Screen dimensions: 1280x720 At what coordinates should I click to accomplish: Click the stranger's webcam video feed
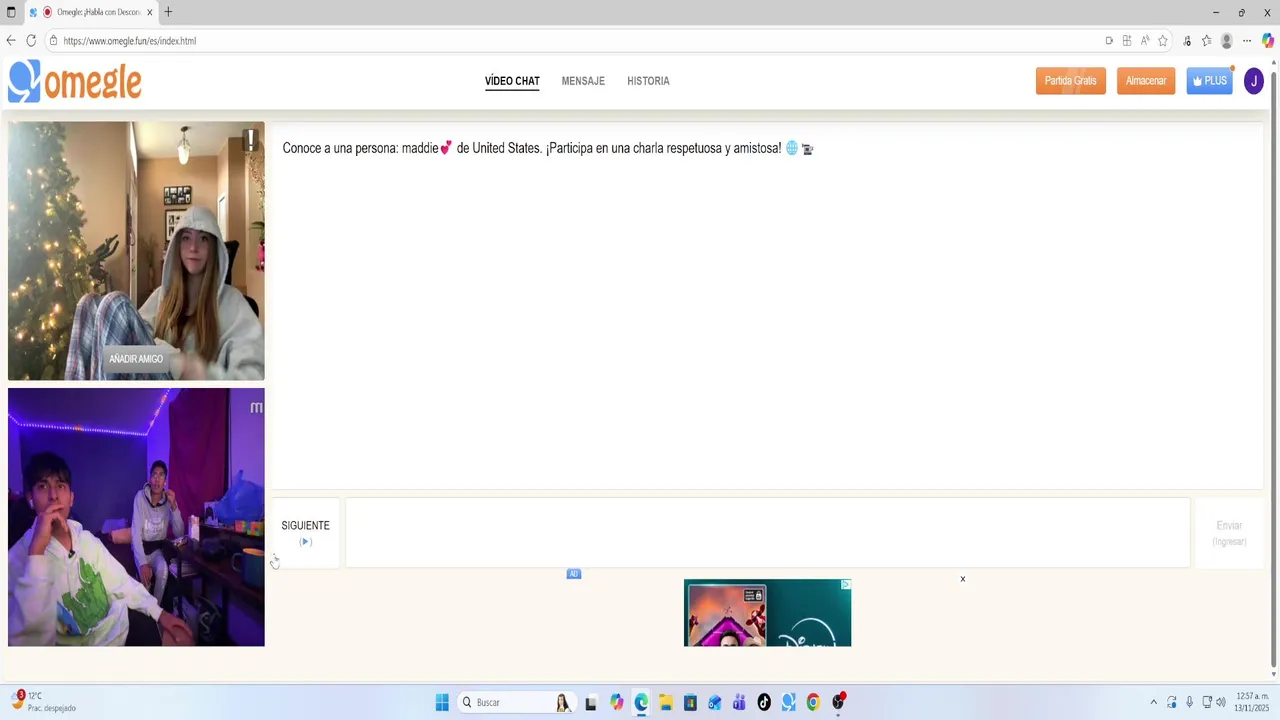tap(136, 251)
